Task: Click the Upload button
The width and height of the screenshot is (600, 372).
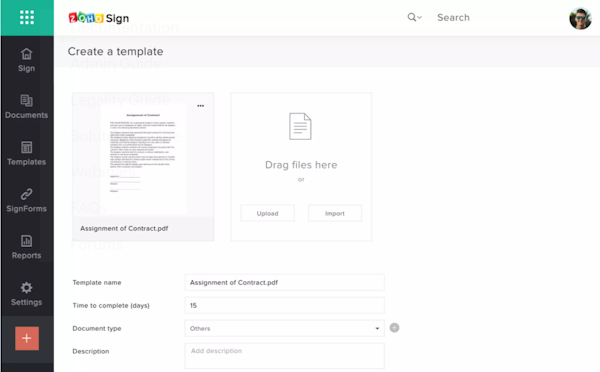Action: tap(267, 213)
